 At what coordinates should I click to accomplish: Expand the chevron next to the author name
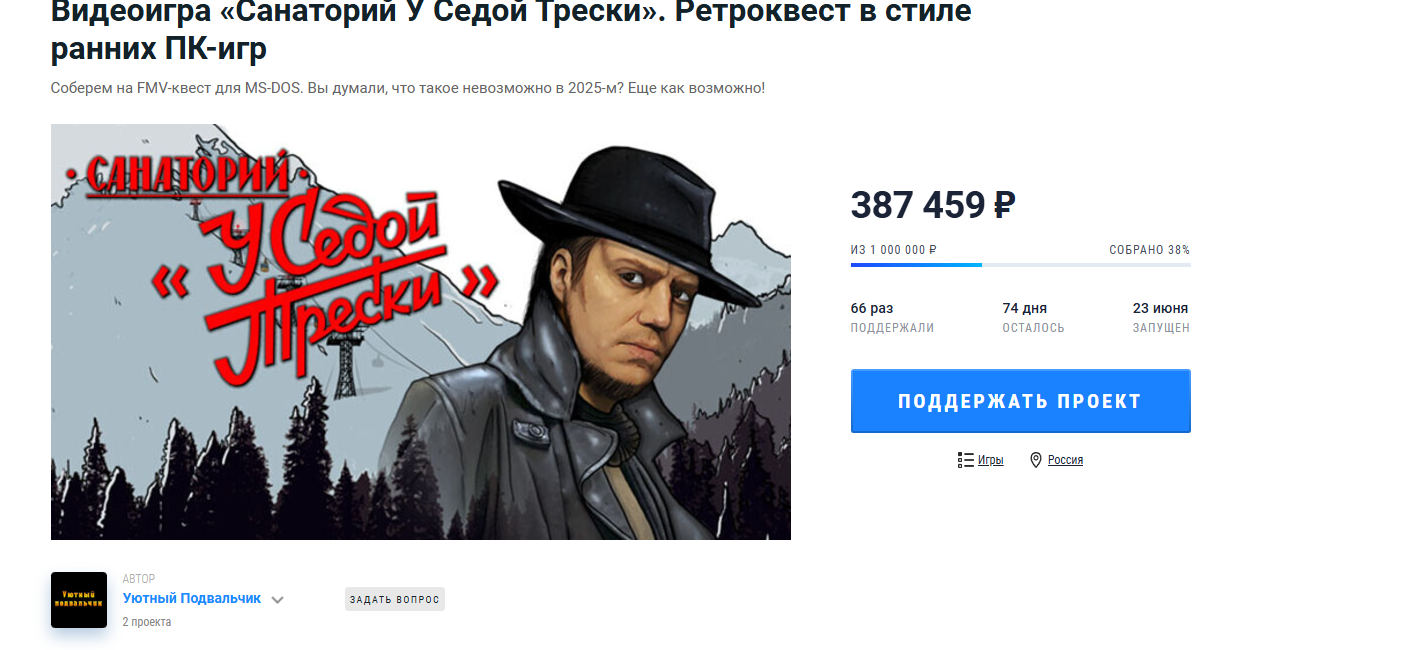[x=278, y=600]
